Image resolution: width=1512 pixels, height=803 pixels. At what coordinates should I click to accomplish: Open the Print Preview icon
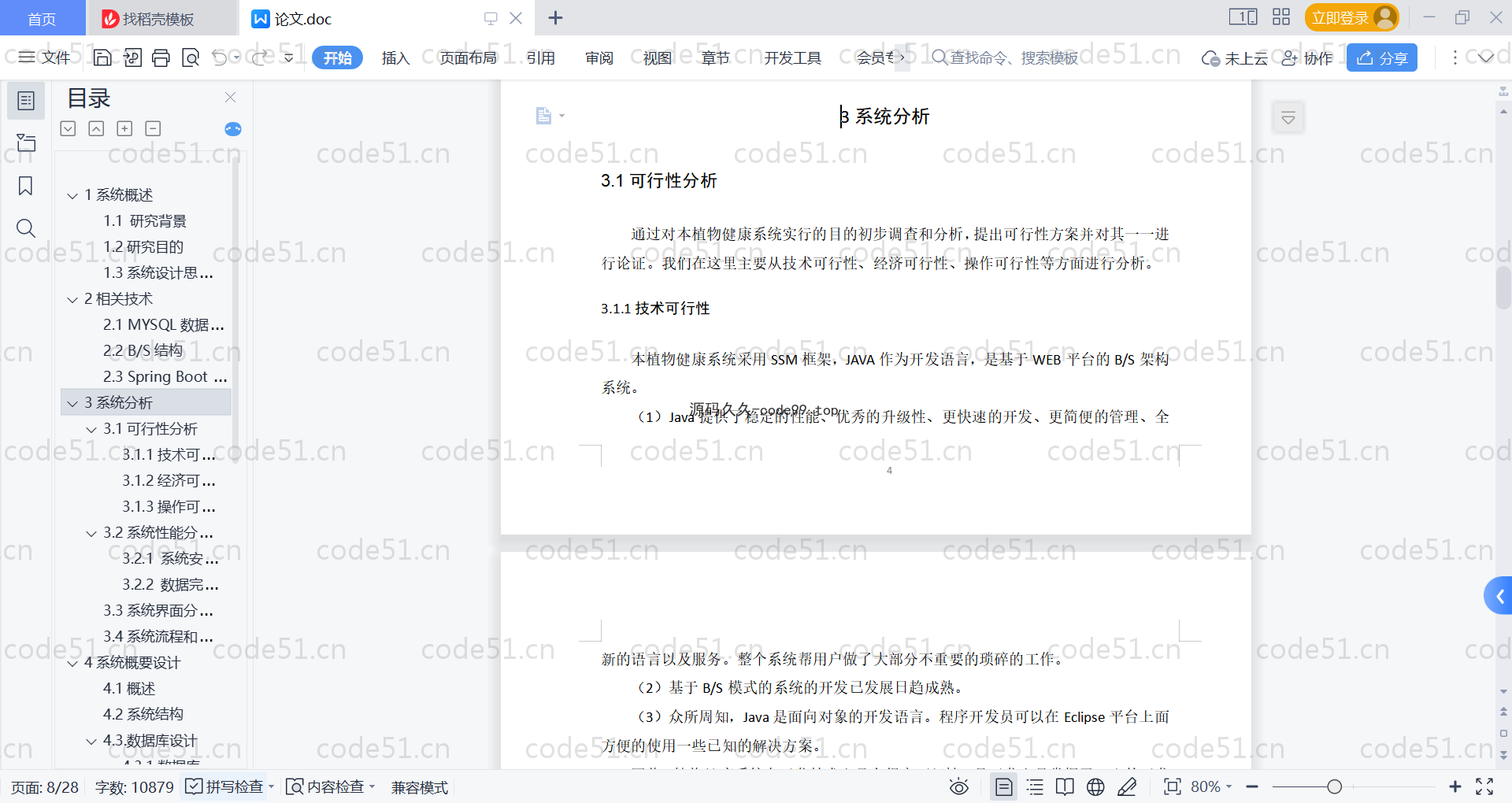point(190,57)
